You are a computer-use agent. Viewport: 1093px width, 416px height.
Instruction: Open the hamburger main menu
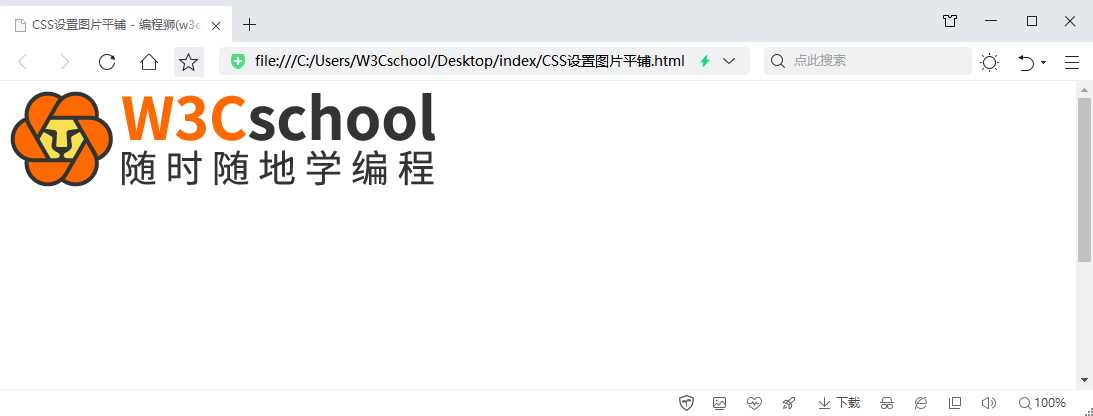pyautogui.click(x=1071, y=62)
